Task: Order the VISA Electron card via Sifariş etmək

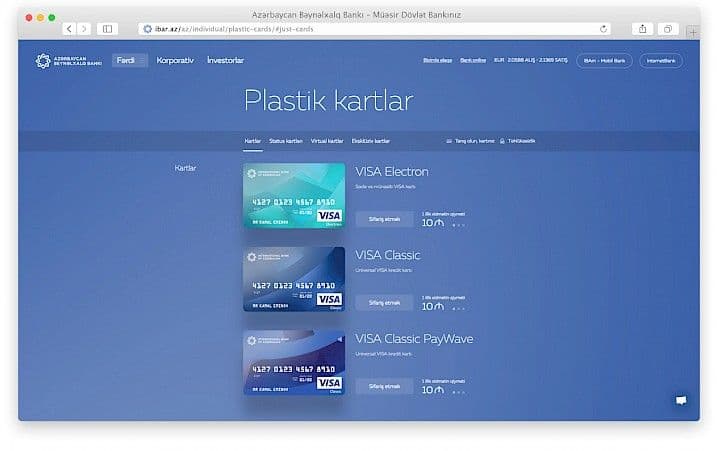Action: 384,220
